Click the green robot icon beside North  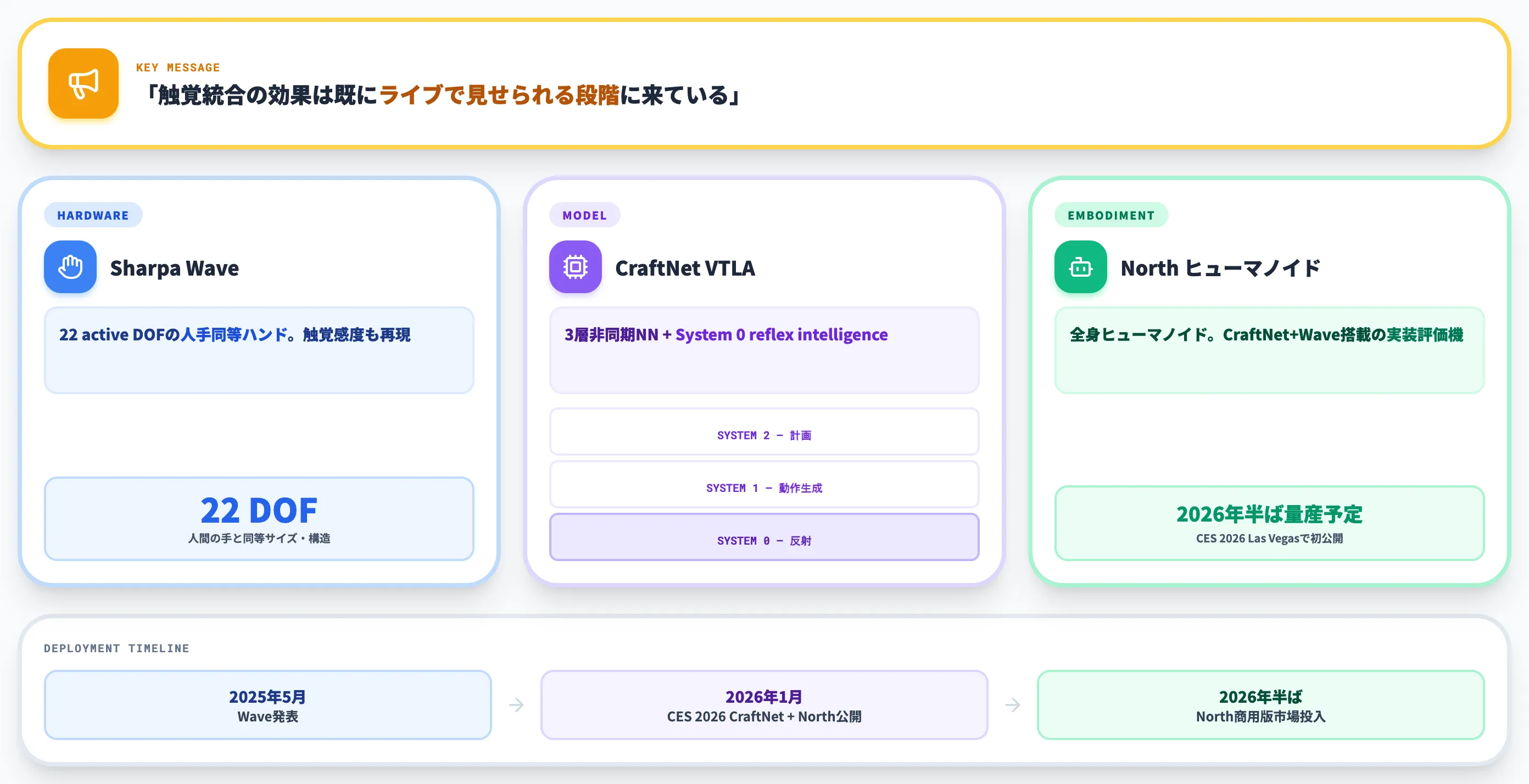1080,266
